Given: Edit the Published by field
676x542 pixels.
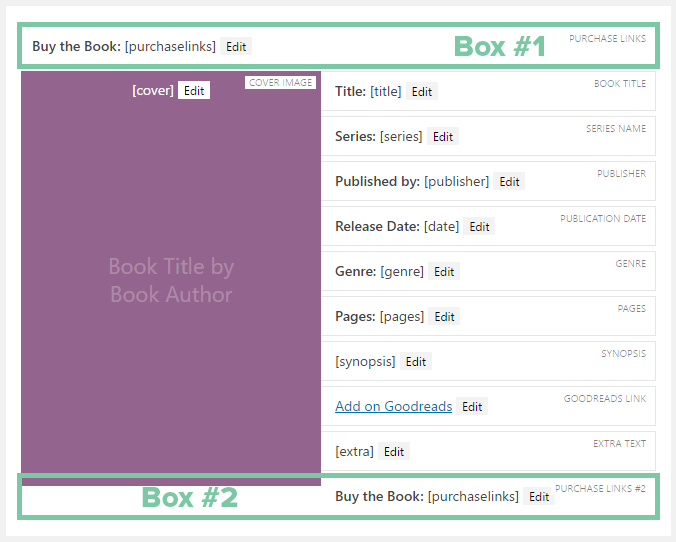Looking at the screenshot, I should (509, 182).
